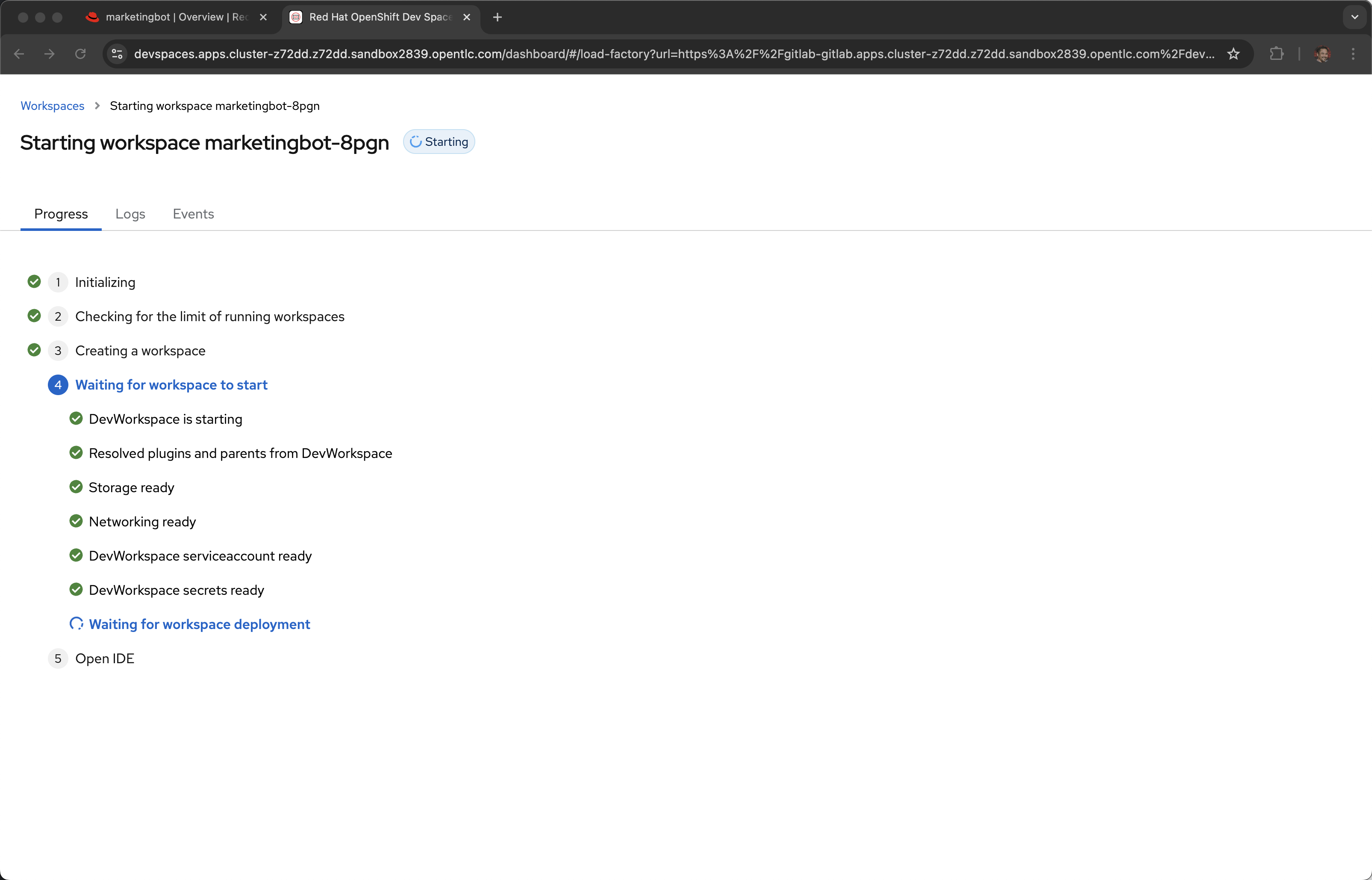Click the browser back arrow
Viewport: 1372px width, 880px height.
coord(19,54)
